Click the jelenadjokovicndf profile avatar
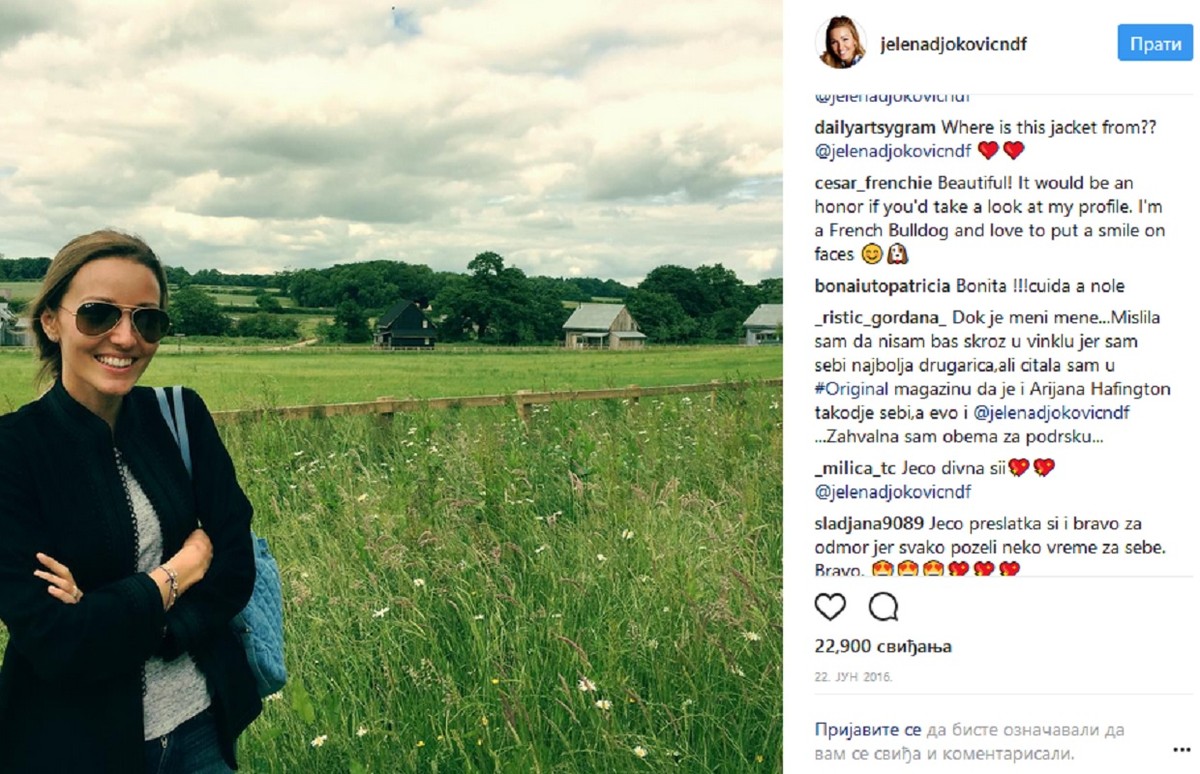 [841, 43]
